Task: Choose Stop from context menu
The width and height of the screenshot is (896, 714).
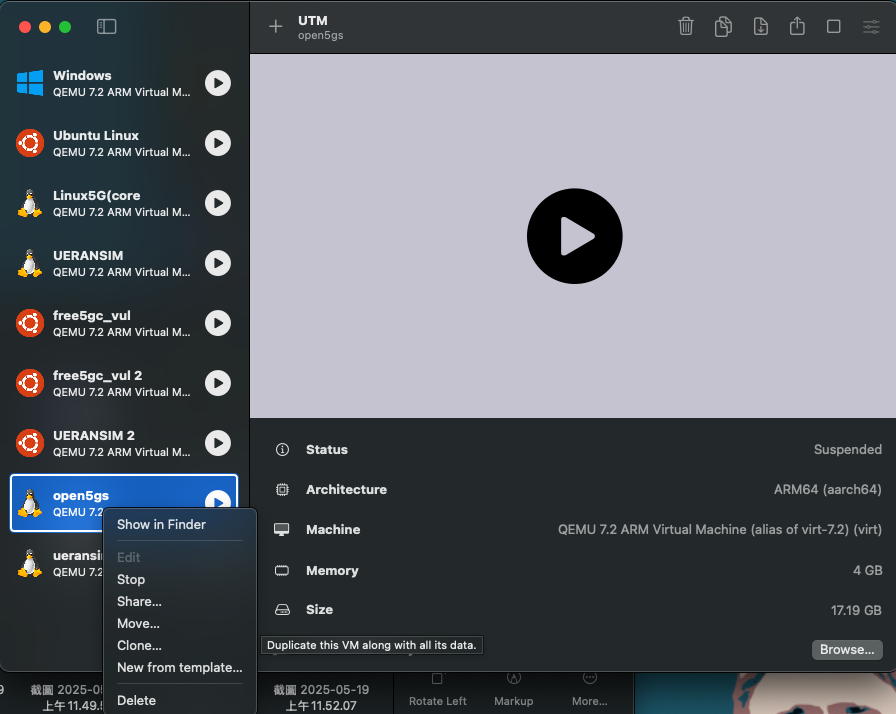Action: click(131, 579)
